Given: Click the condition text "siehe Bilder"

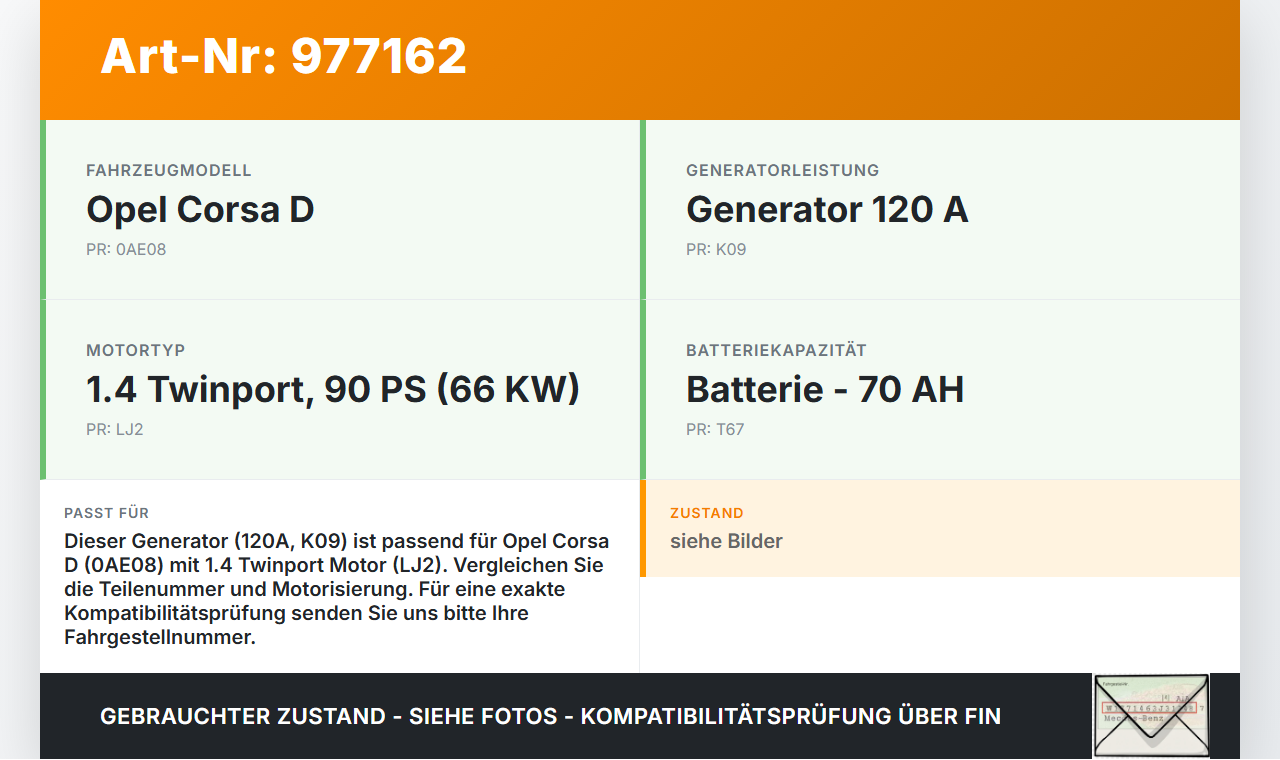Looking at the screenshot, I should click(x=726, y=541).
